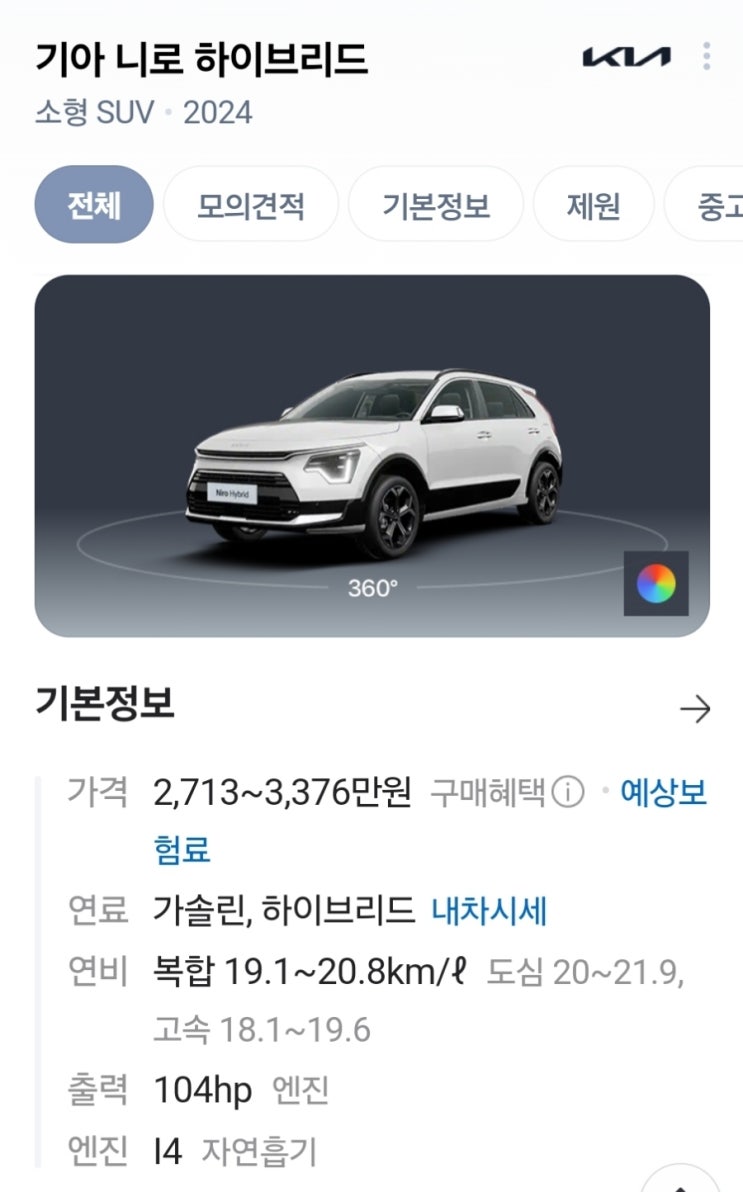Tap the scroll-to-top button at bottom right
The width and height of the screenshot is (743, 1192).
pyautogui.click(x=681, y=1180)
